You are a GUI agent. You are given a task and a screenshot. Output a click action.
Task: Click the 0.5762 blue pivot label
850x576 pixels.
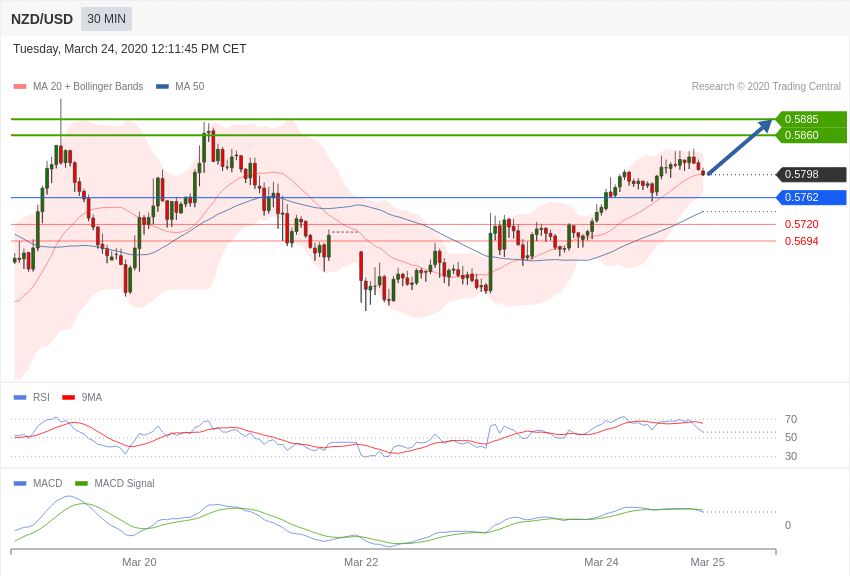click(x=811, y=197)
